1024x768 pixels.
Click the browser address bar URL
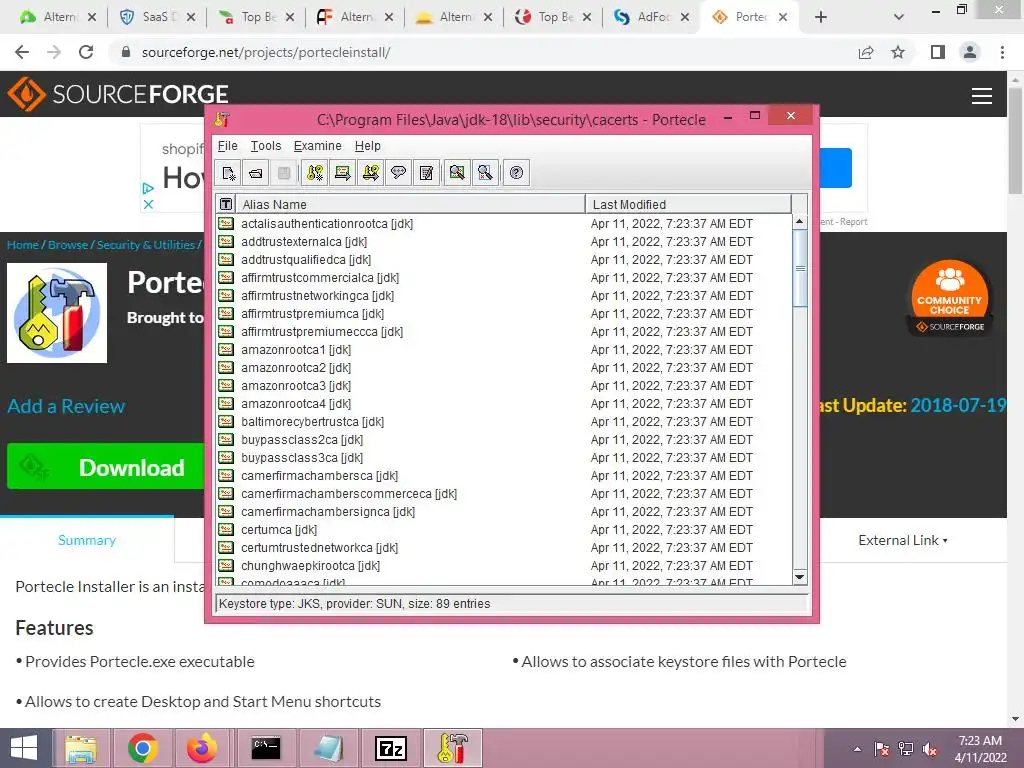pos(266,52)
